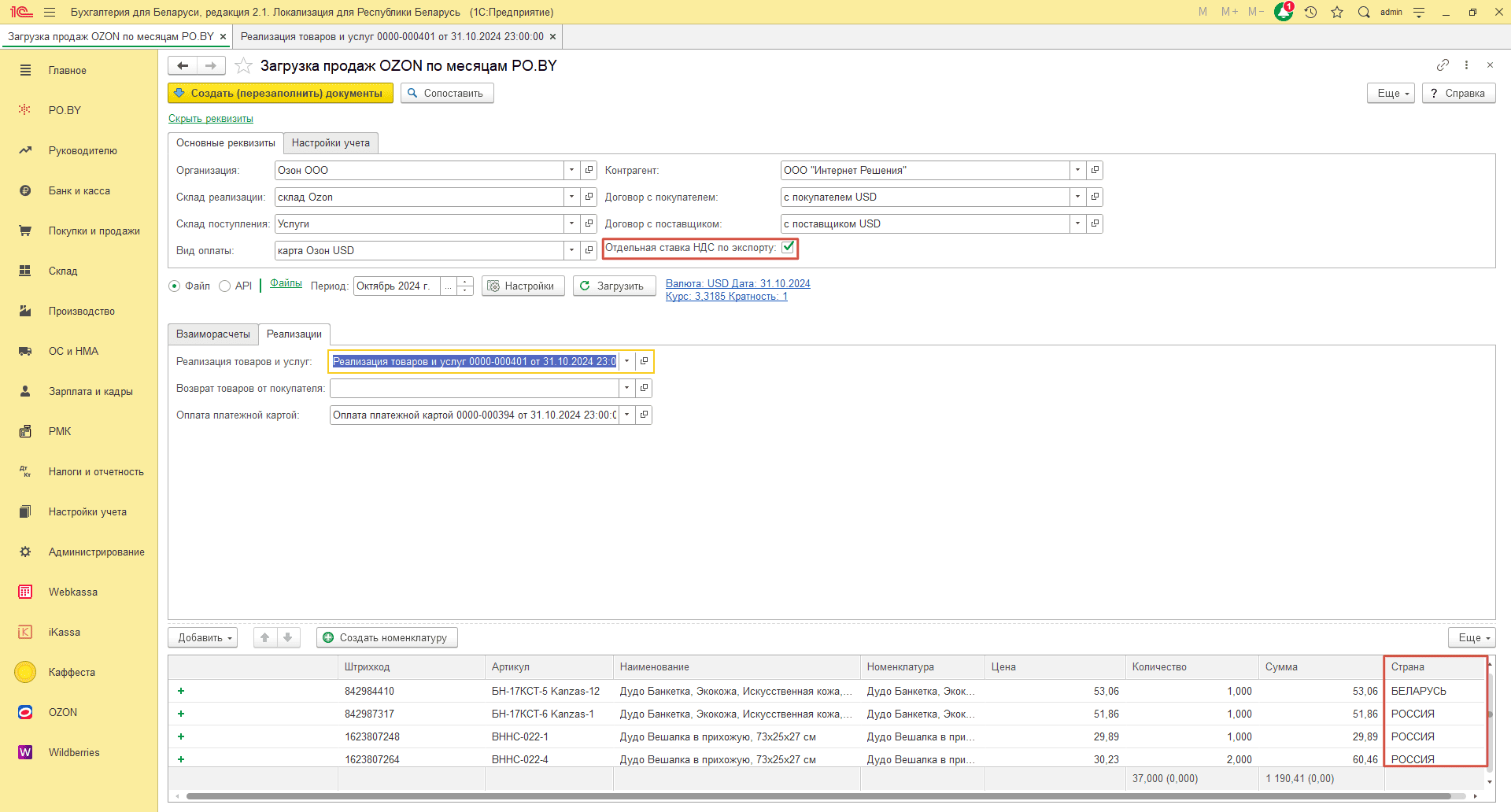
Task: Open the Файлы link
Action: point(286,283)
